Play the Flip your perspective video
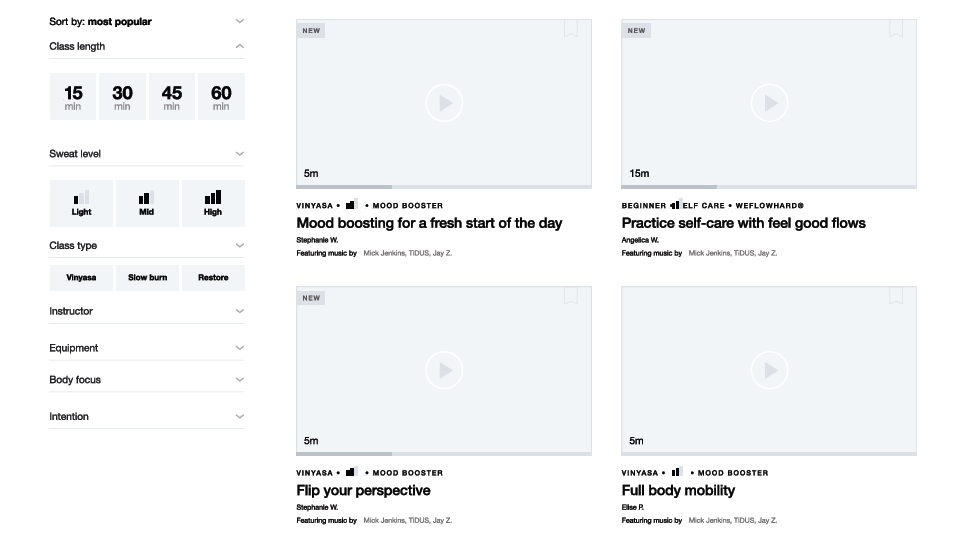The height and width of the screenshot is (544, 965). (444, 370)
